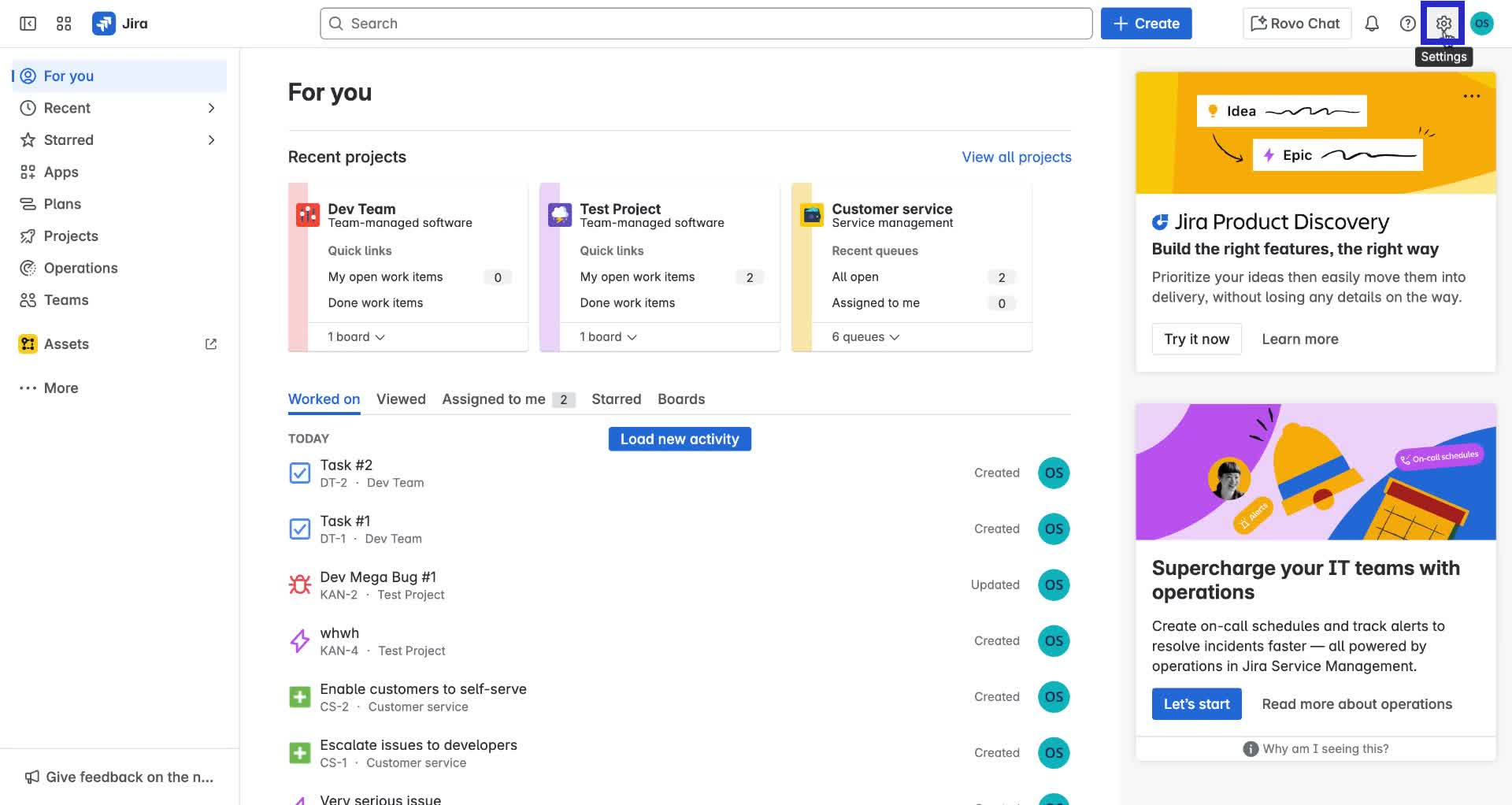
Task: Open Assets from the sidebar
Action: (66, 343)
